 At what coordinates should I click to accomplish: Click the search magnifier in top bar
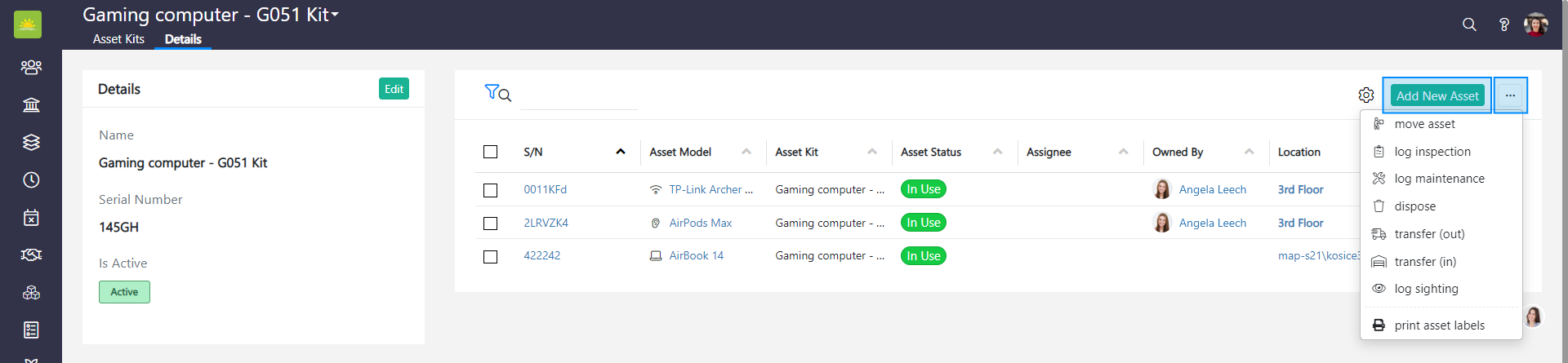pos(1469,24)
